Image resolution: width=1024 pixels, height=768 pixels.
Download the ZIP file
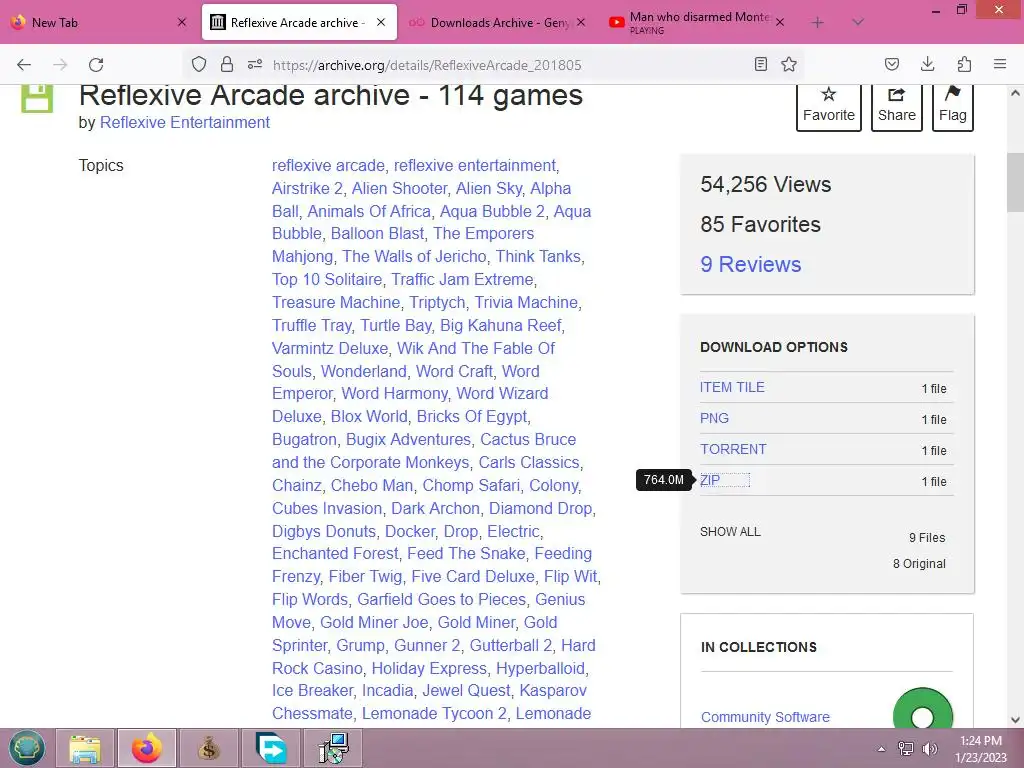pos(710,480)
